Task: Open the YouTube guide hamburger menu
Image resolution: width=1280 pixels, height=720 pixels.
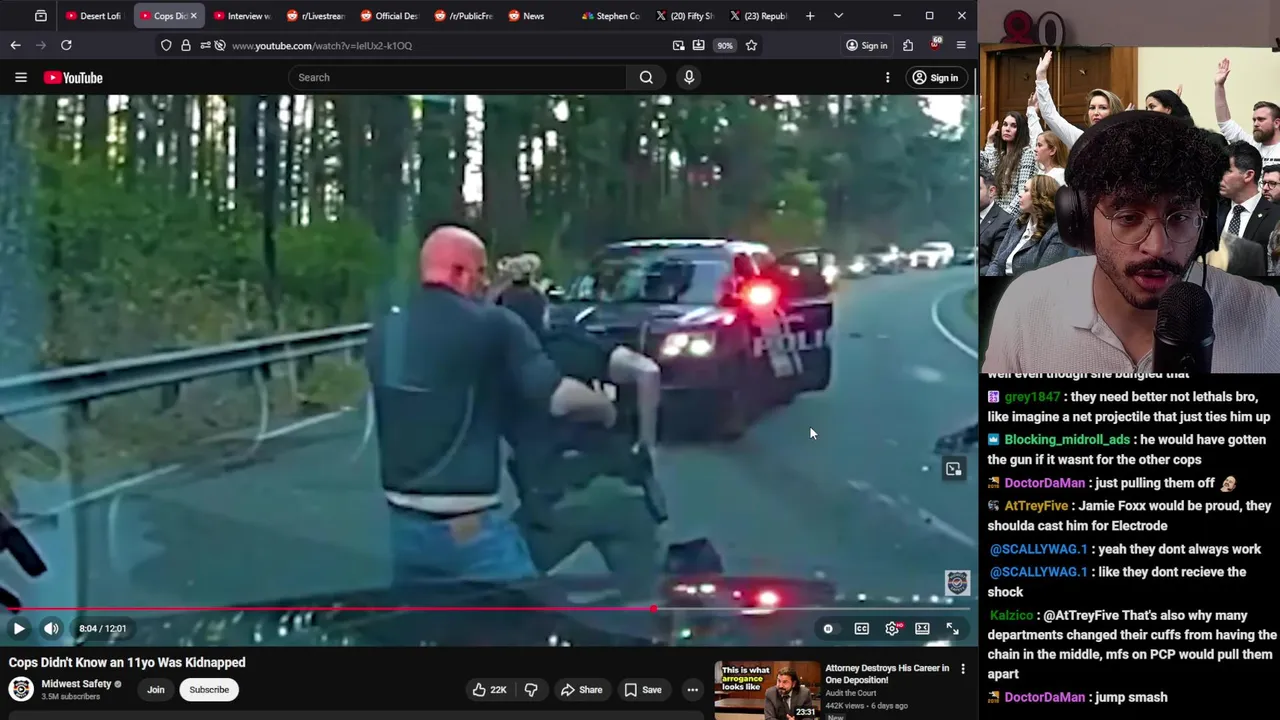Action: [20, 77]
